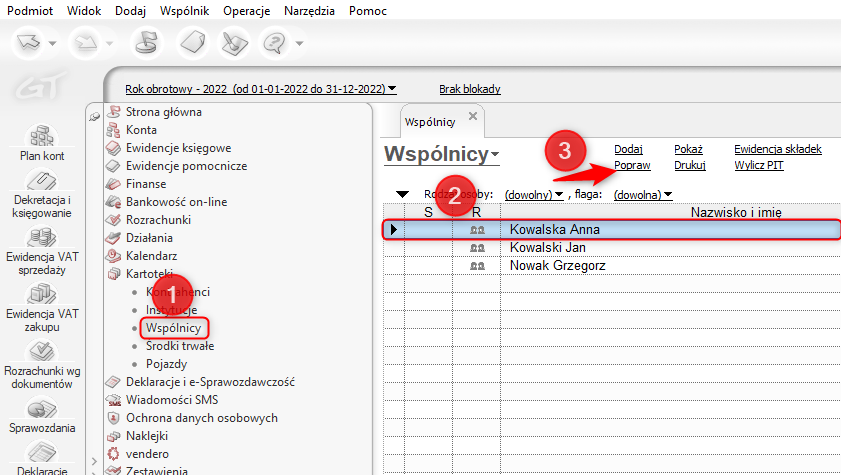
Task: Click the help question mark icon
Action: tap(275, 42)
